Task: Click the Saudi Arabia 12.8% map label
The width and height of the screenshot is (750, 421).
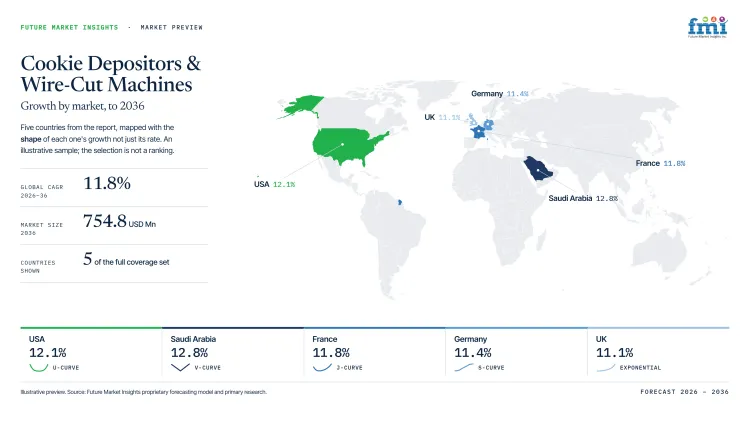Action: tap(583, 198)
